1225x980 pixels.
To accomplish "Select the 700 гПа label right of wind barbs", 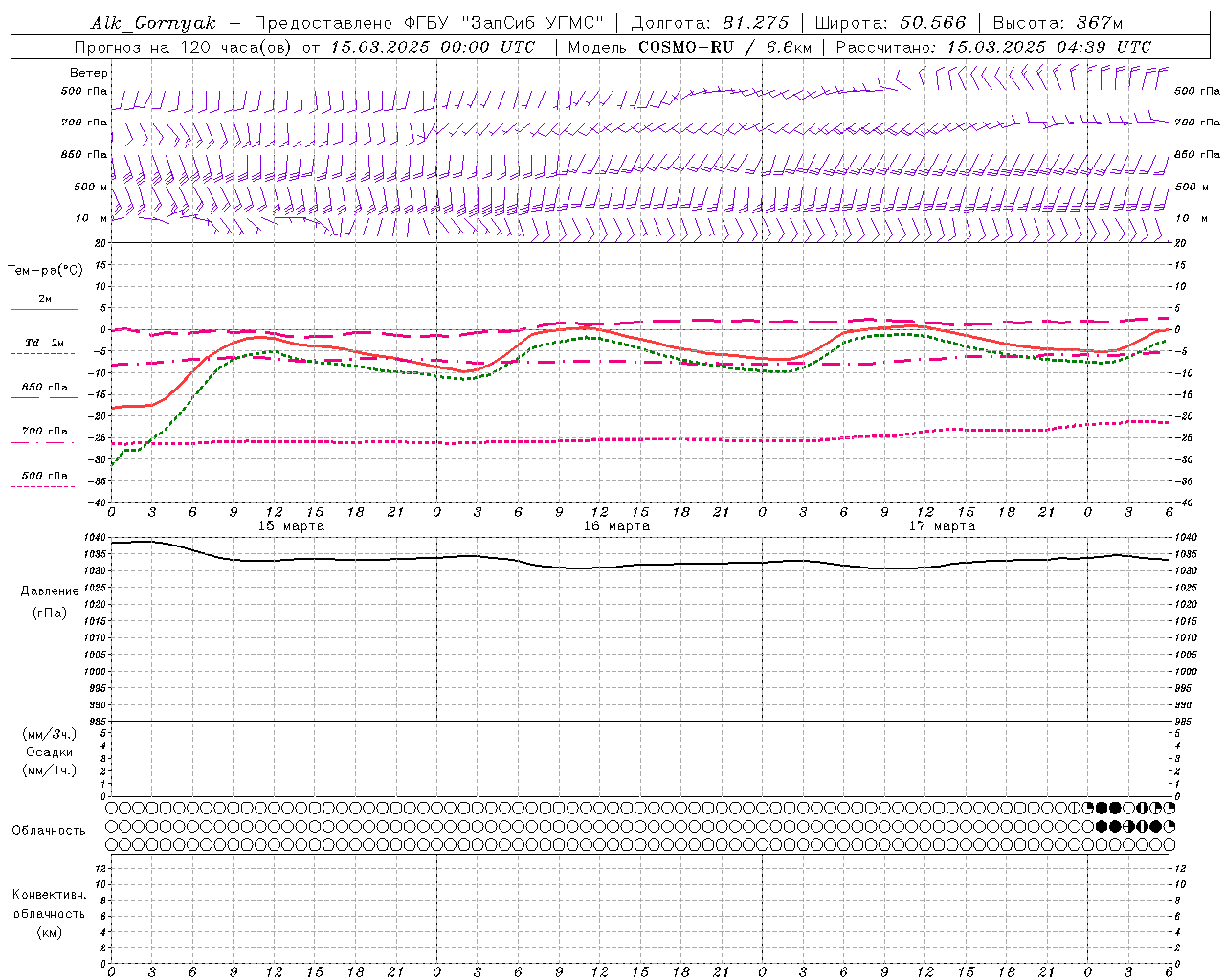I will pos(1197,122).
